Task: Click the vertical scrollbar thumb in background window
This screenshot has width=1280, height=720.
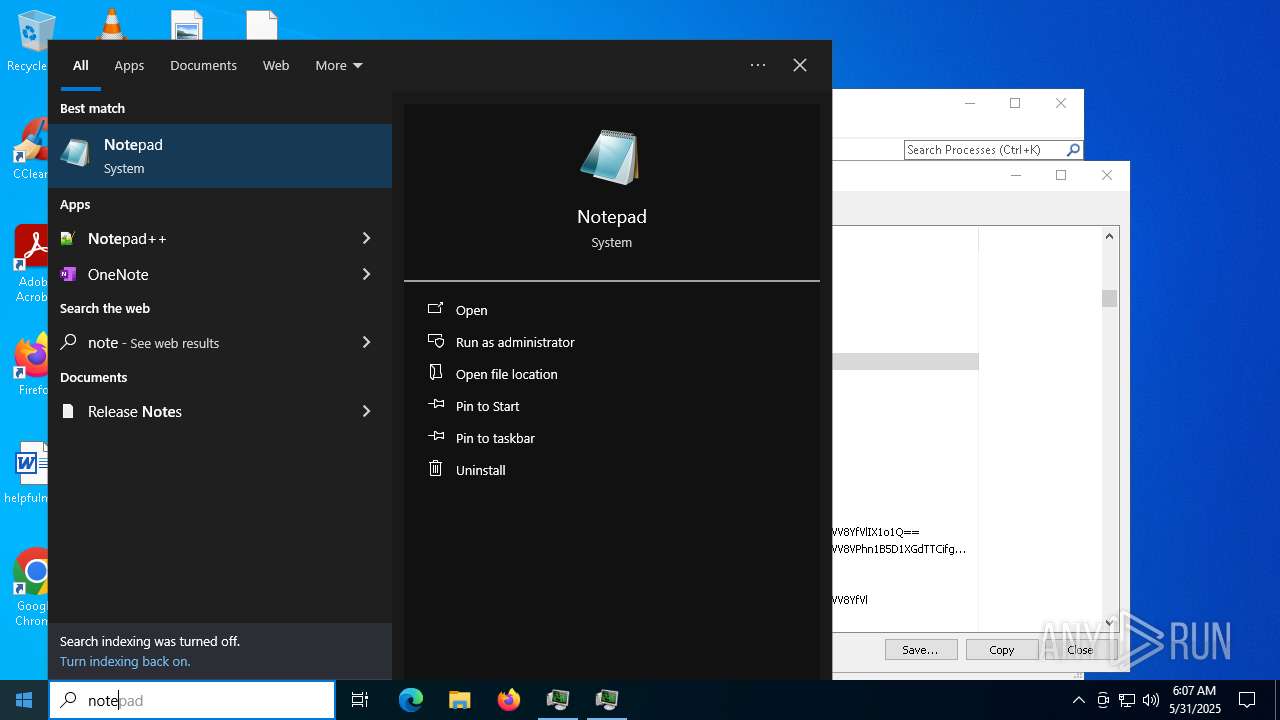Action: coord(1109,298)
